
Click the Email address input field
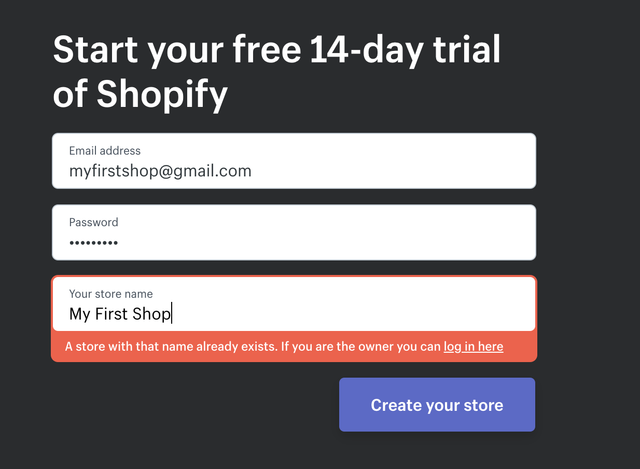pyautogui.click(x=293, y=161)
